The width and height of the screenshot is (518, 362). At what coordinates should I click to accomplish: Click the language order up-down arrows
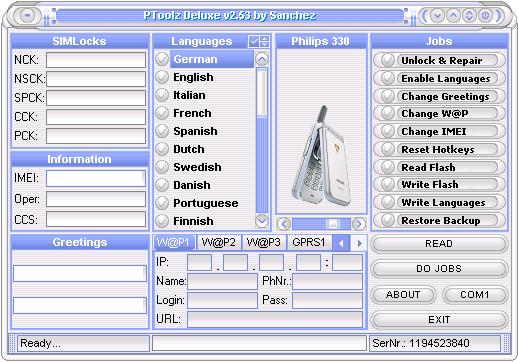pos(264,41)
